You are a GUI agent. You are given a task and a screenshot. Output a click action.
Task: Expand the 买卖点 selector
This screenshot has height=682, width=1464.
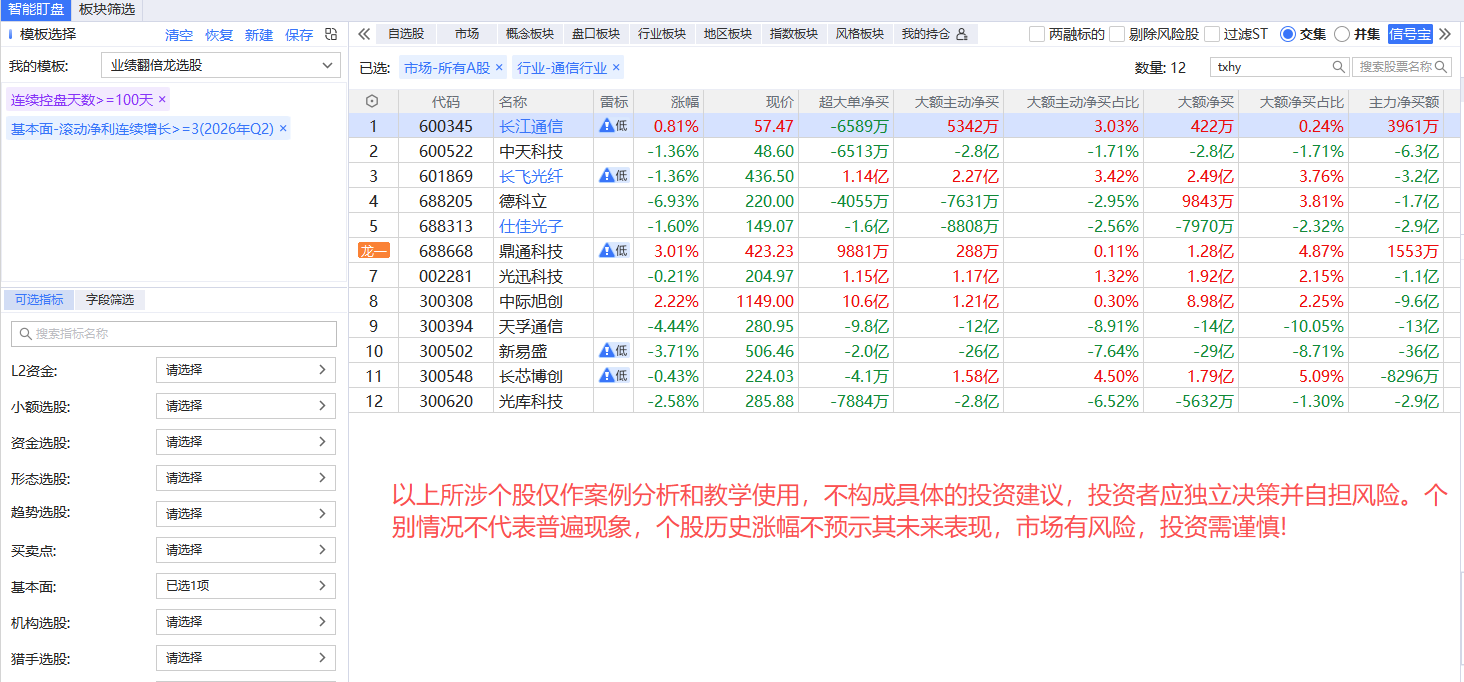[246, 550]
